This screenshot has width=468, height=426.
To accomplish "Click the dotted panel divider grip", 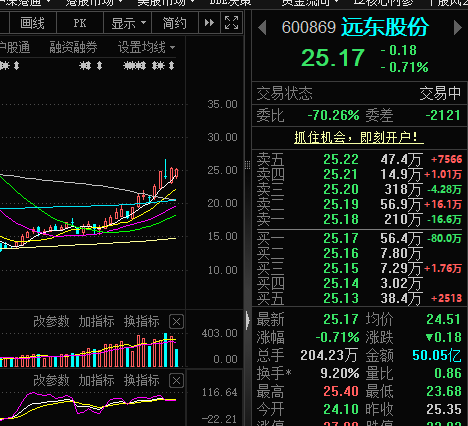I will coord(247,165).
